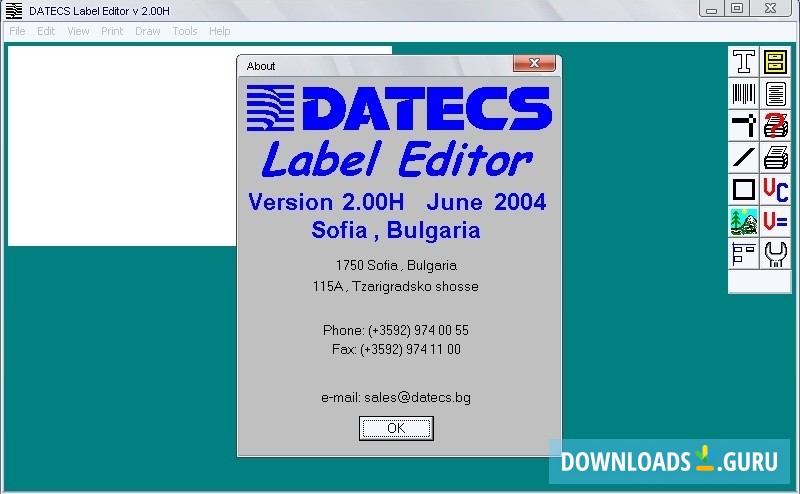
Task: Click the DATECS logo in About dialog
Action: point(399,108)
